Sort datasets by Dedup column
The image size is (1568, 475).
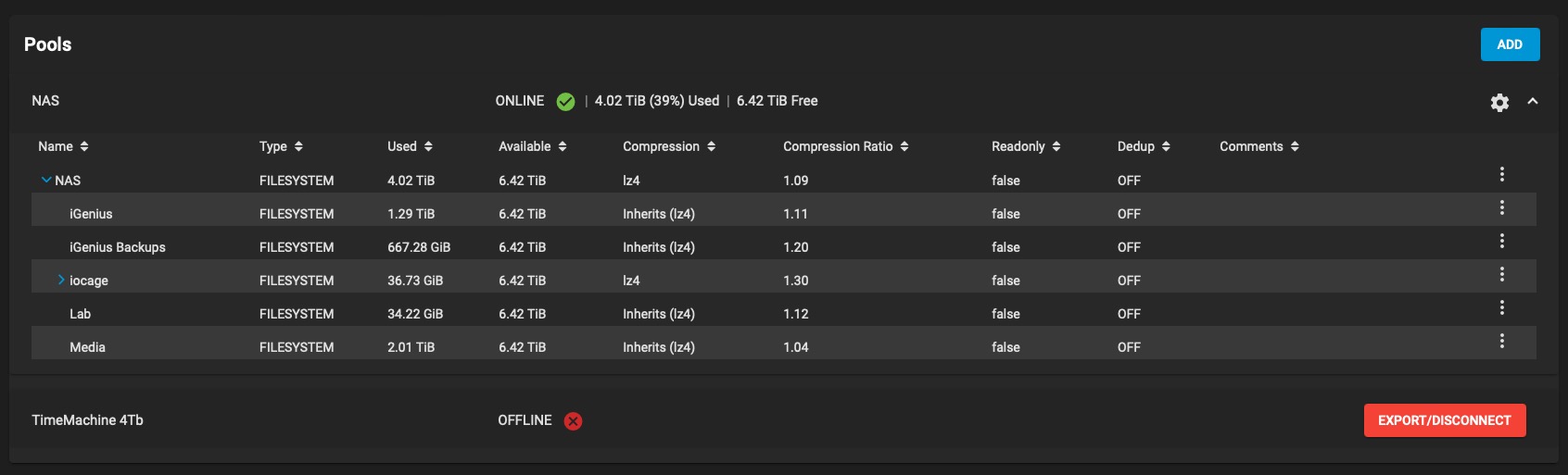1144,146
